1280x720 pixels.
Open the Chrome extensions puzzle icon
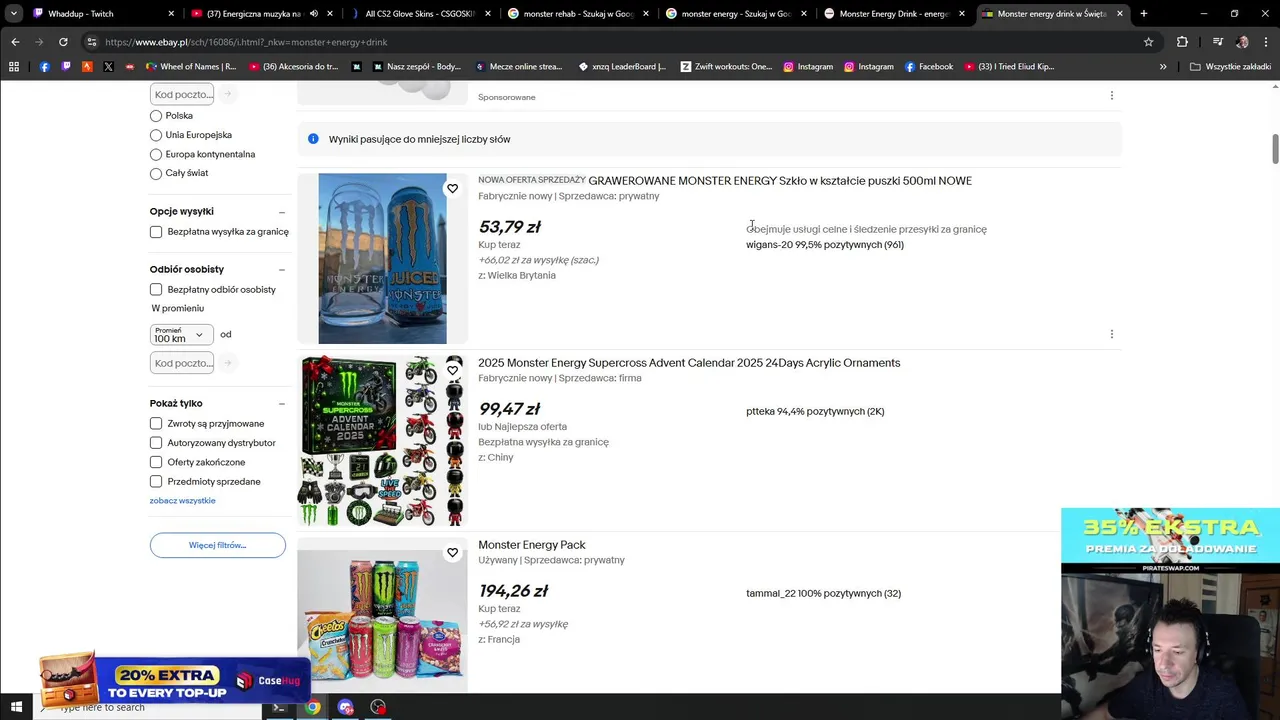[x=1182, y=42]
